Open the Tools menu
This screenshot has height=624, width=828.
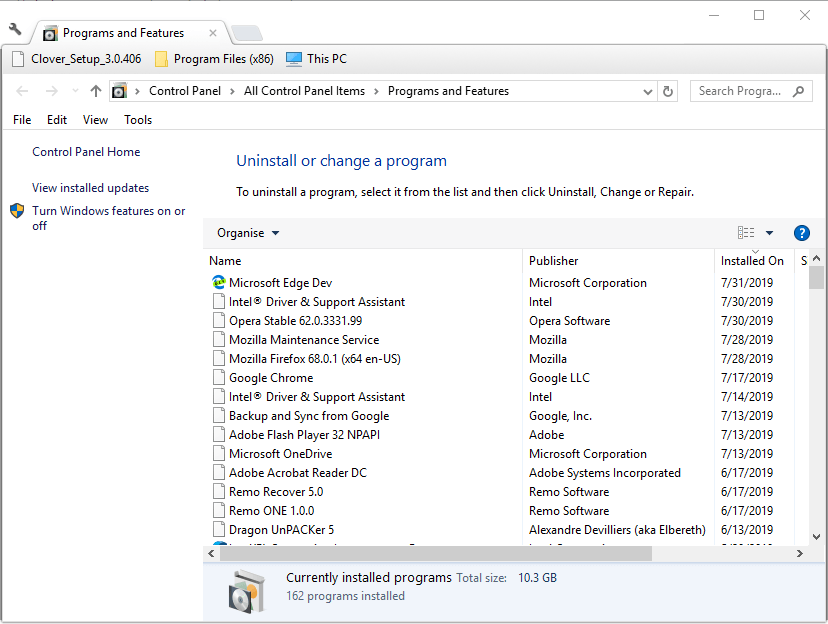138,120
